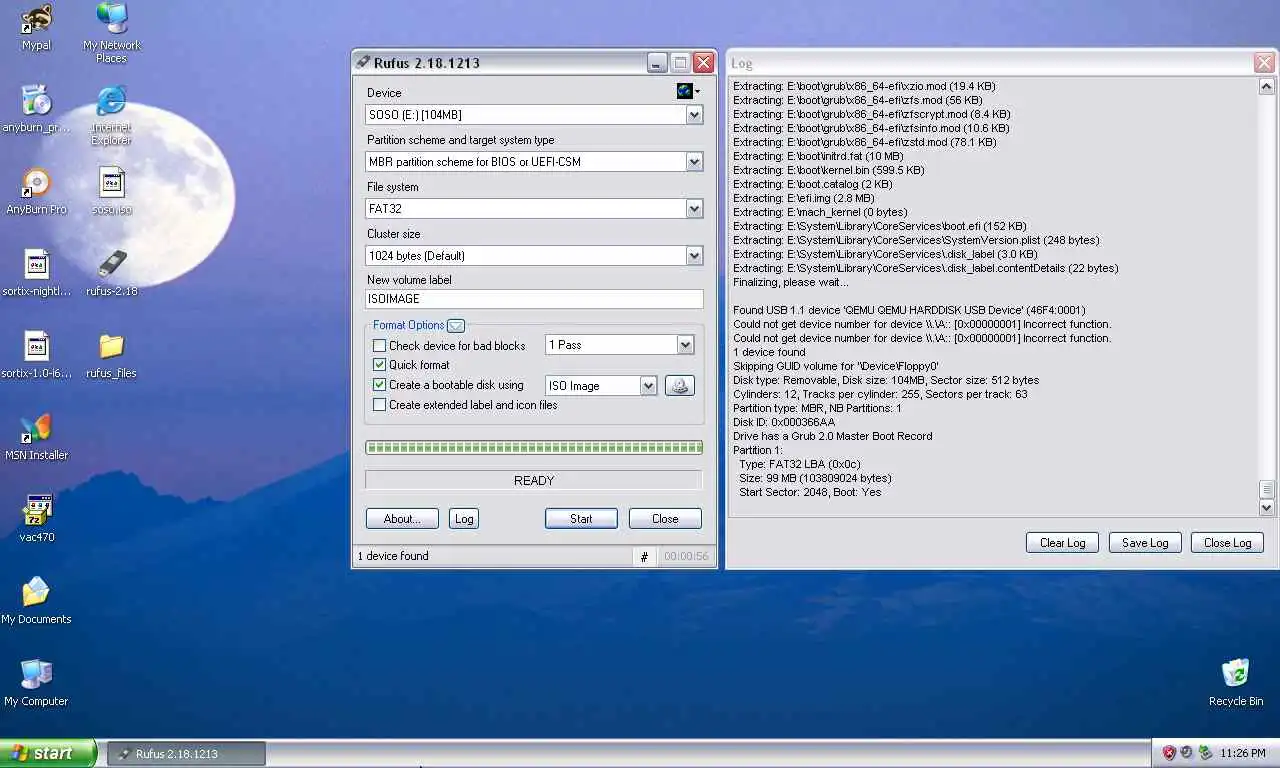This screenshot has height=768, width=1280.
Task: Open vac470 archive desktop icon
Action: click(36, 519)
